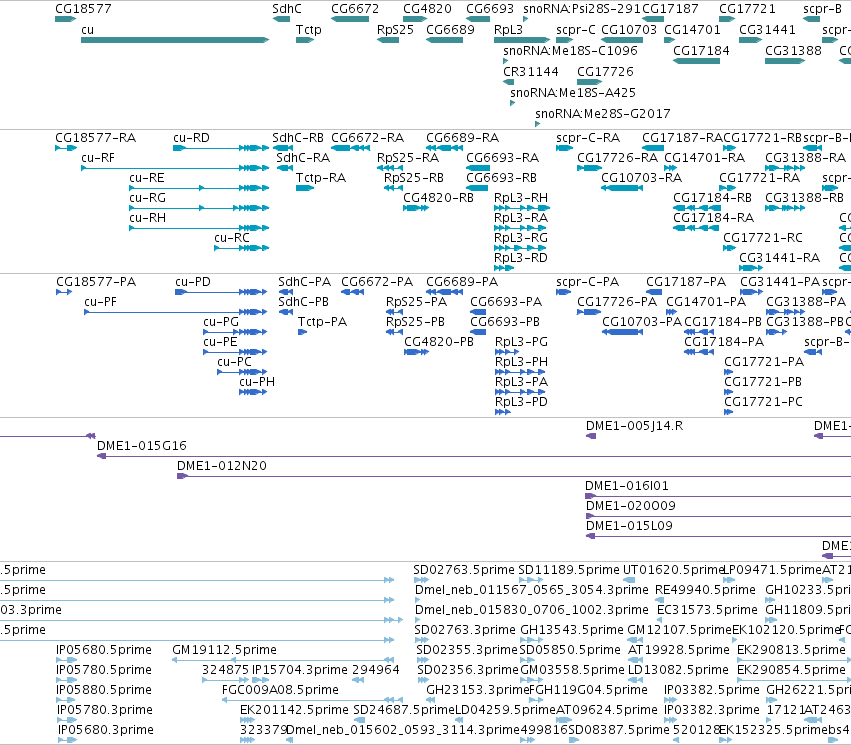Click the cu-RD transcript label
The width and height of the screenshot is (851, 745).
[x=191, y=138]
